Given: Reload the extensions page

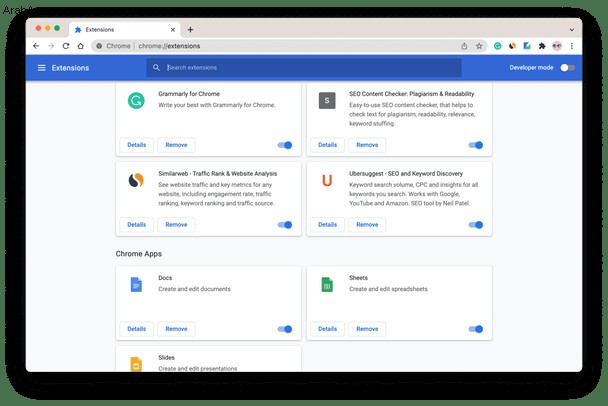Looking at the screenshot, I should coord(66,46).
